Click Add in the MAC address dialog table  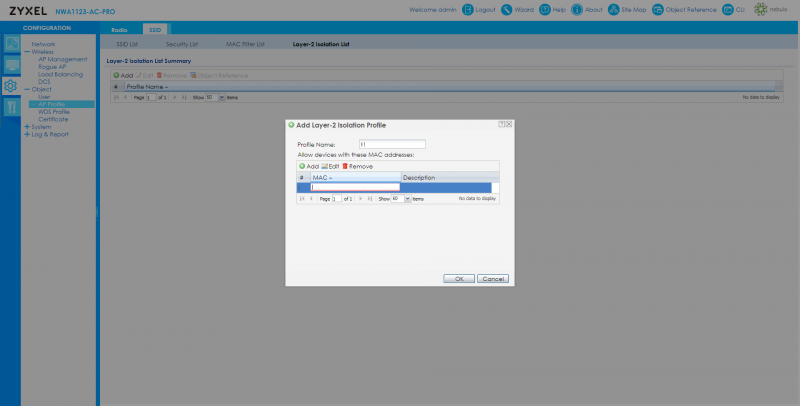coord(309,166)
